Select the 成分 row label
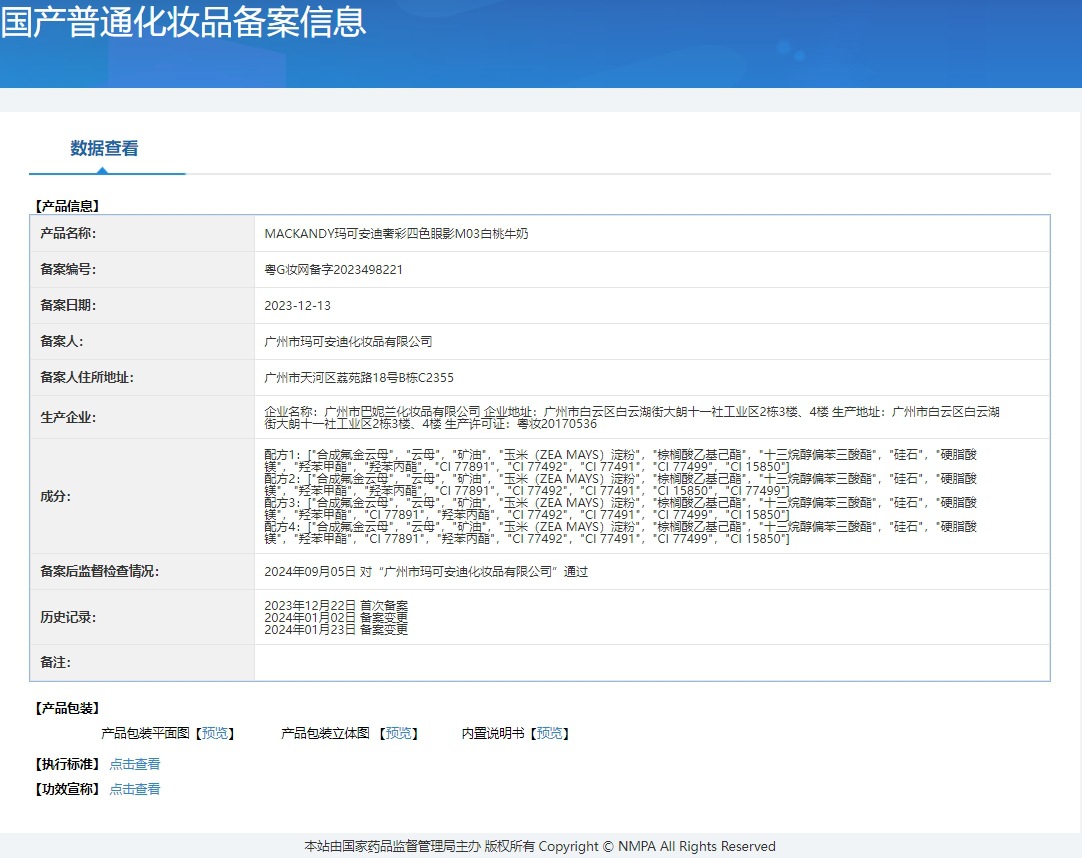The width and height of the screenshot is (1082, 858). (56, 496)
